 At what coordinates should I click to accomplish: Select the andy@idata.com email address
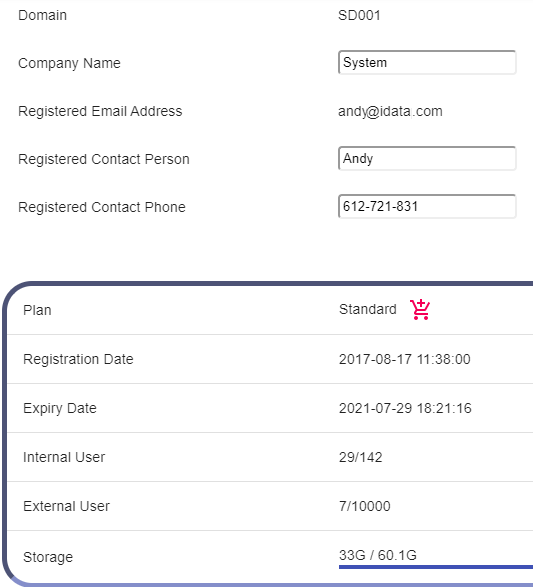390,111
